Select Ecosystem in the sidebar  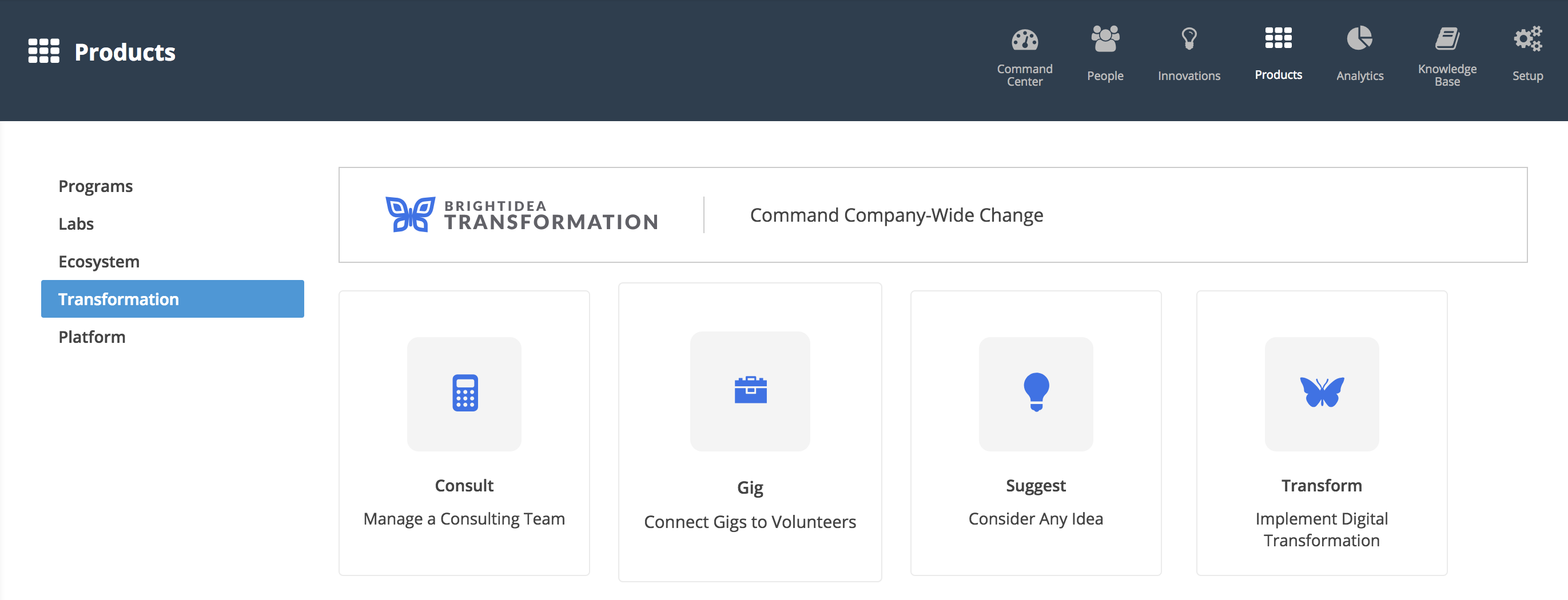pos(98,262)
